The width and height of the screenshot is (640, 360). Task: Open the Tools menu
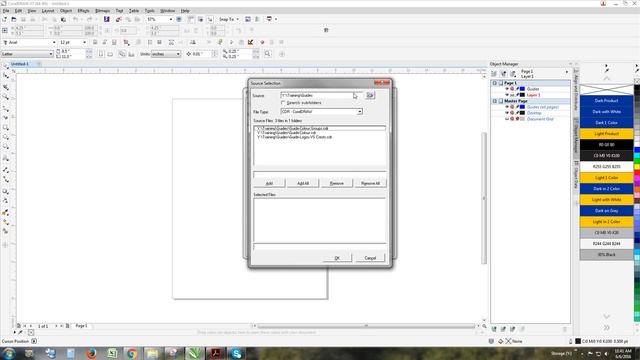click(x=149, y=11)
